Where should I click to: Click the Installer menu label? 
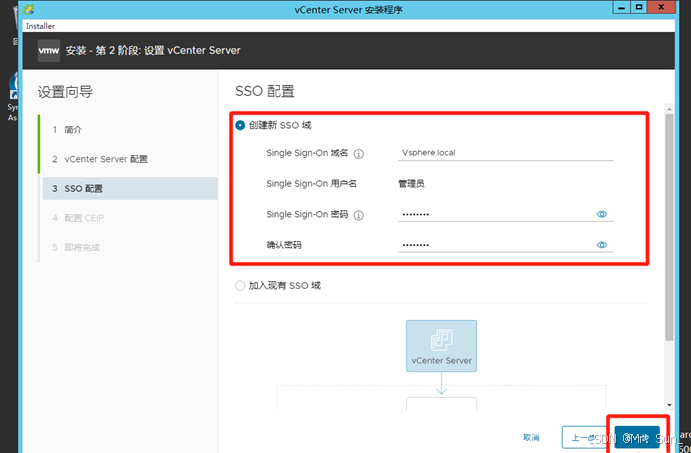click(41, 26)
